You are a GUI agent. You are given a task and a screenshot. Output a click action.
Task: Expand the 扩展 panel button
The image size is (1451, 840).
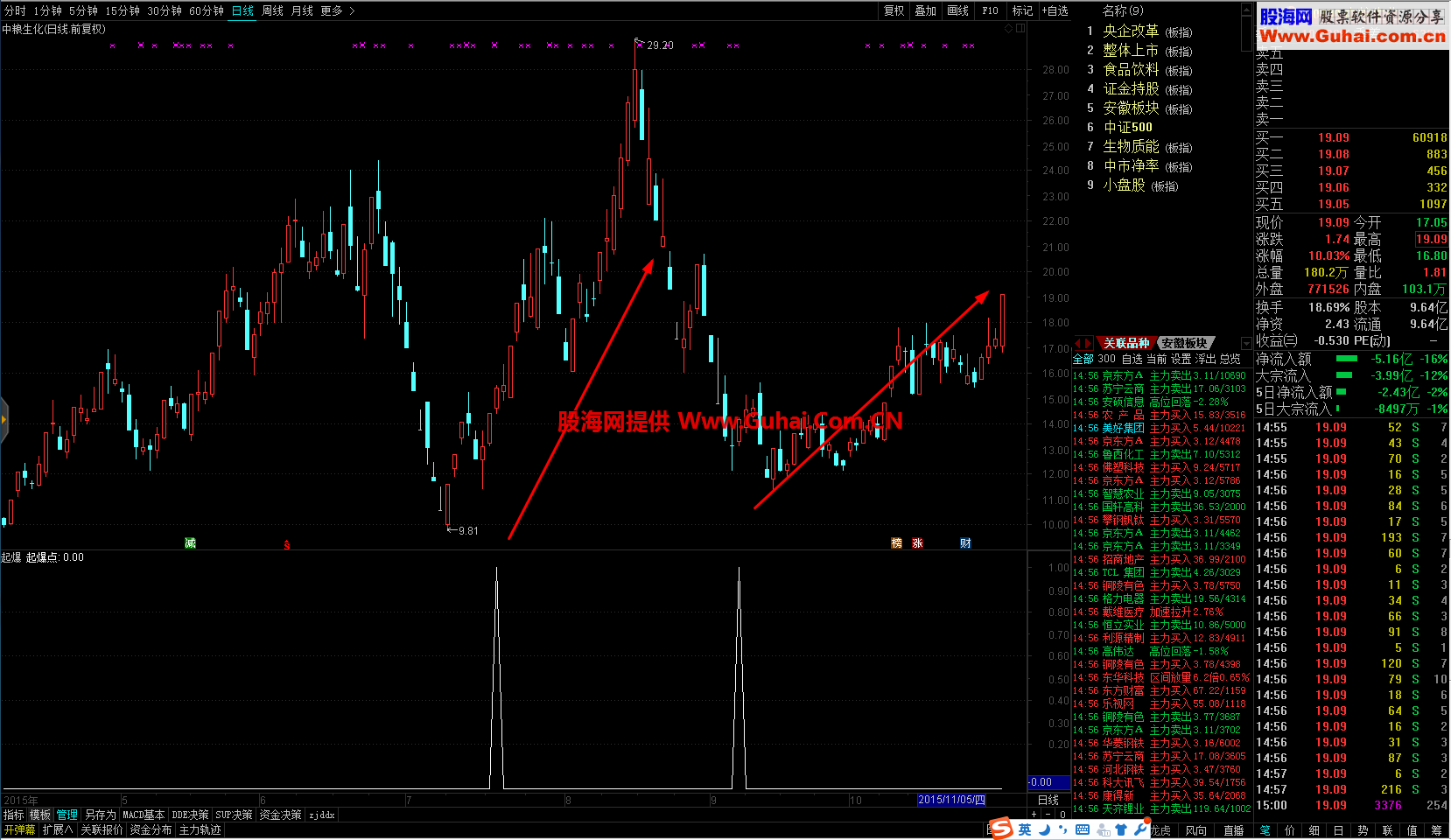[58, 829]
